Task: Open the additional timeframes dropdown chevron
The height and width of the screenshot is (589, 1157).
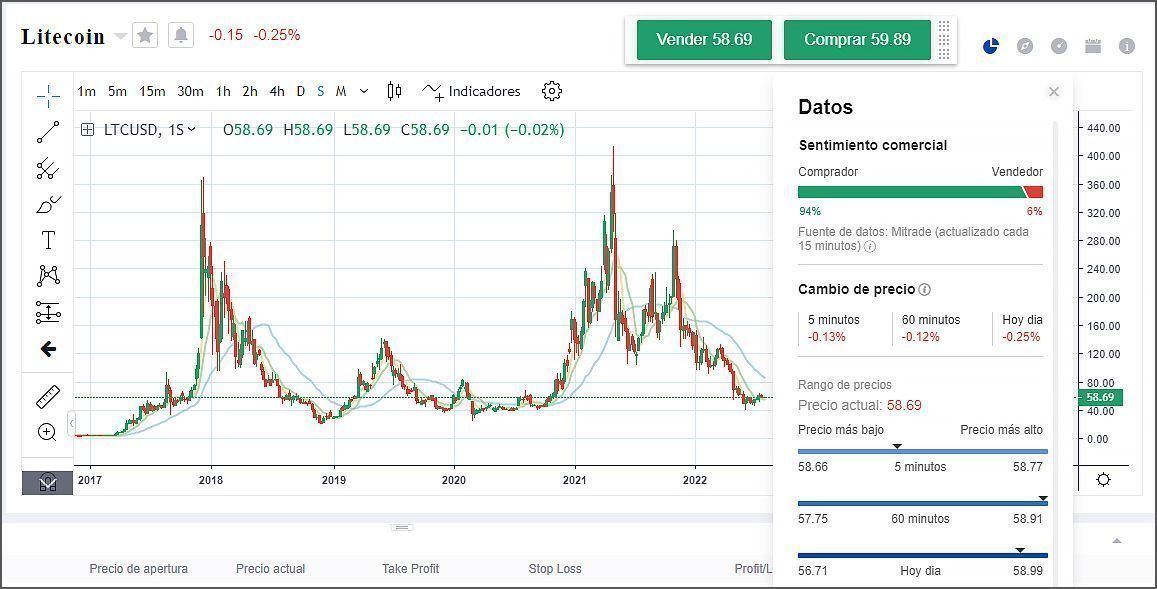Action: [x=364, y=91]
